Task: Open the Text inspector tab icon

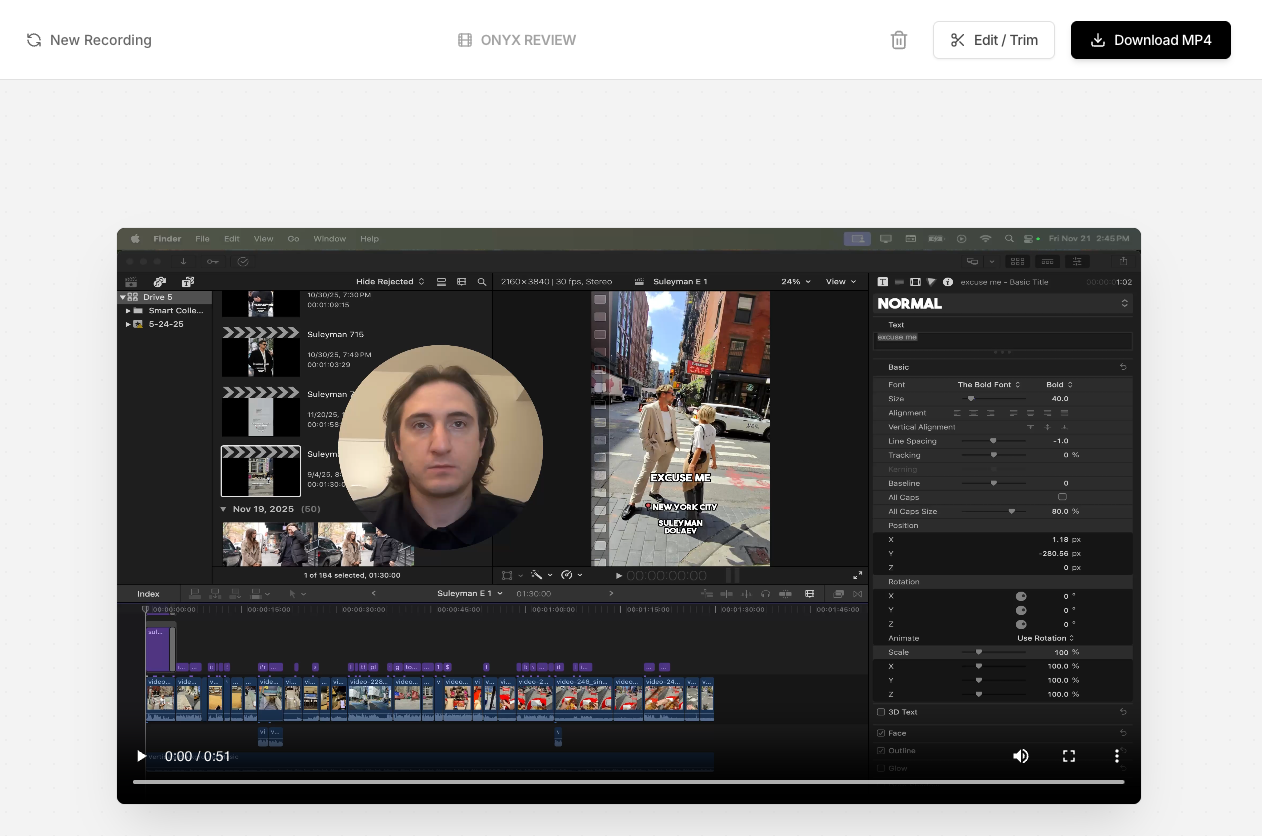Action: click(x=883, y=282)
